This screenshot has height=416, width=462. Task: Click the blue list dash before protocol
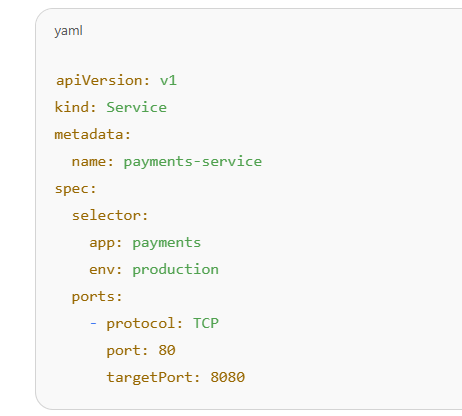tap(93, 323)
